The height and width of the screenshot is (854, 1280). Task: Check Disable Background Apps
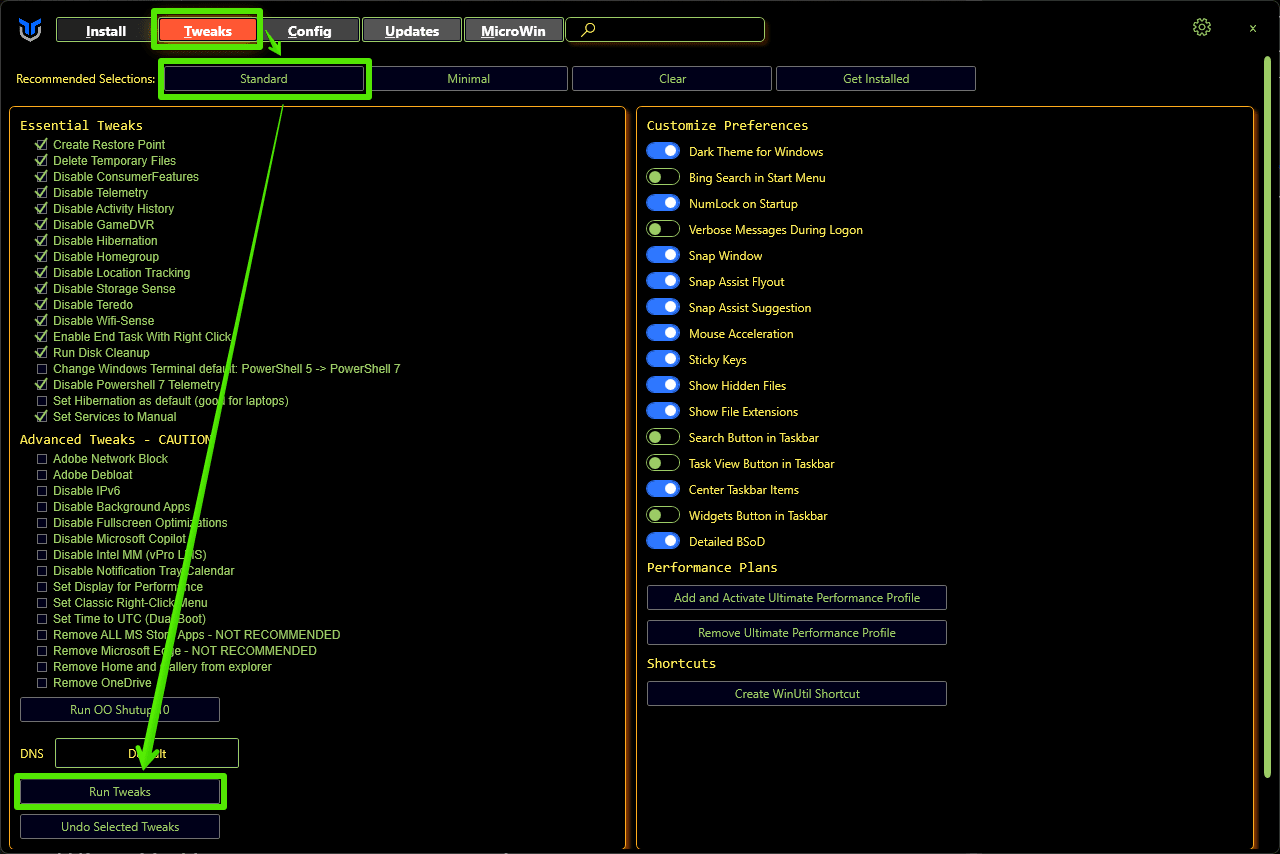pyautogui.click(x=42, y=507)
